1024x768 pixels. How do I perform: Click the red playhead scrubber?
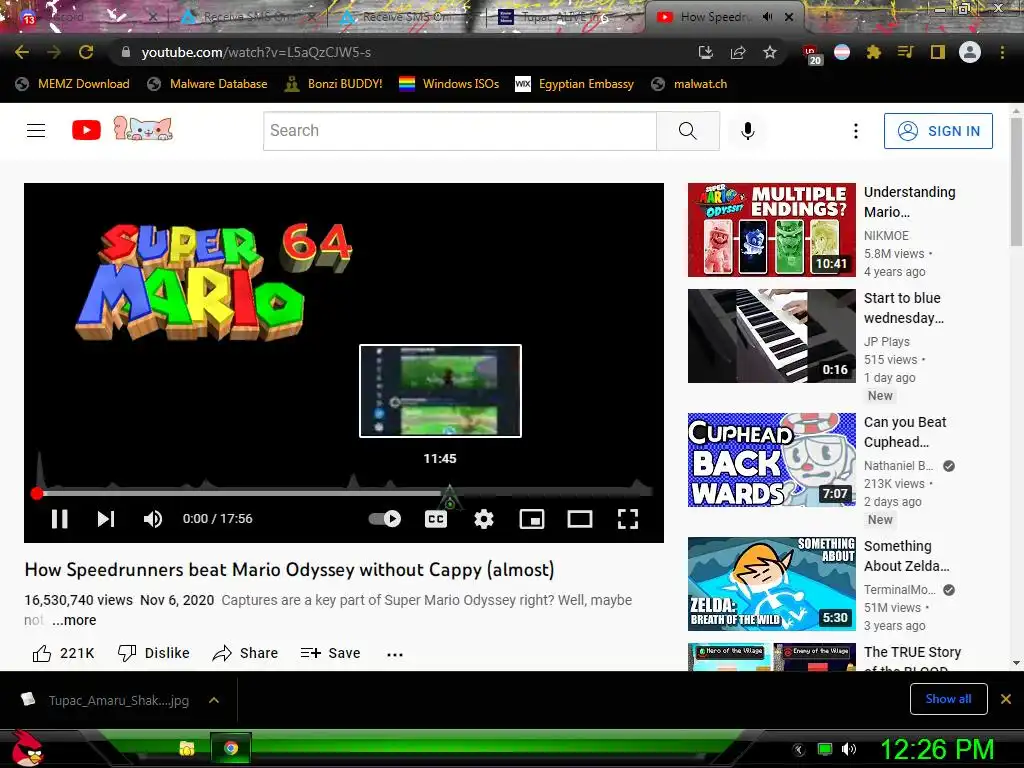tap(37, 493)
